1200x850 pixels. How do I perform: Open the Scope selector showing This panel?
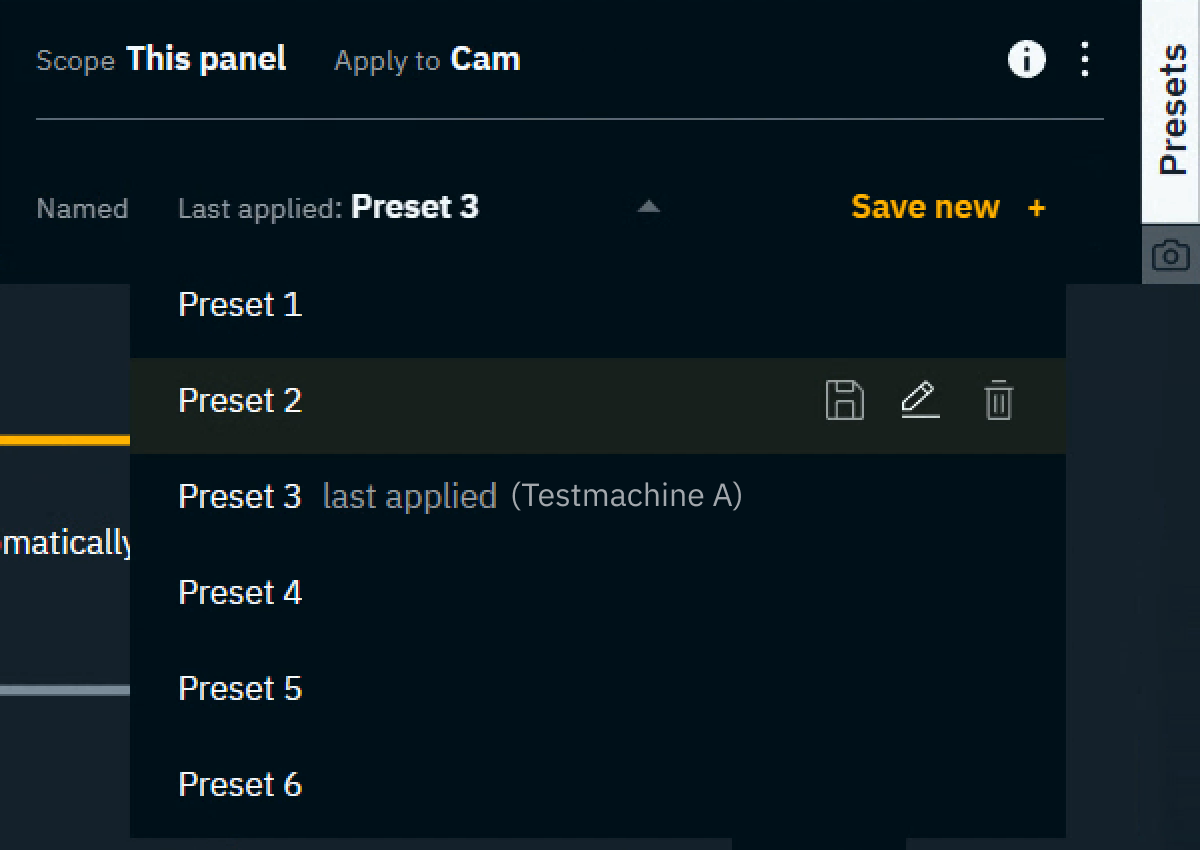tap(206, 60)
